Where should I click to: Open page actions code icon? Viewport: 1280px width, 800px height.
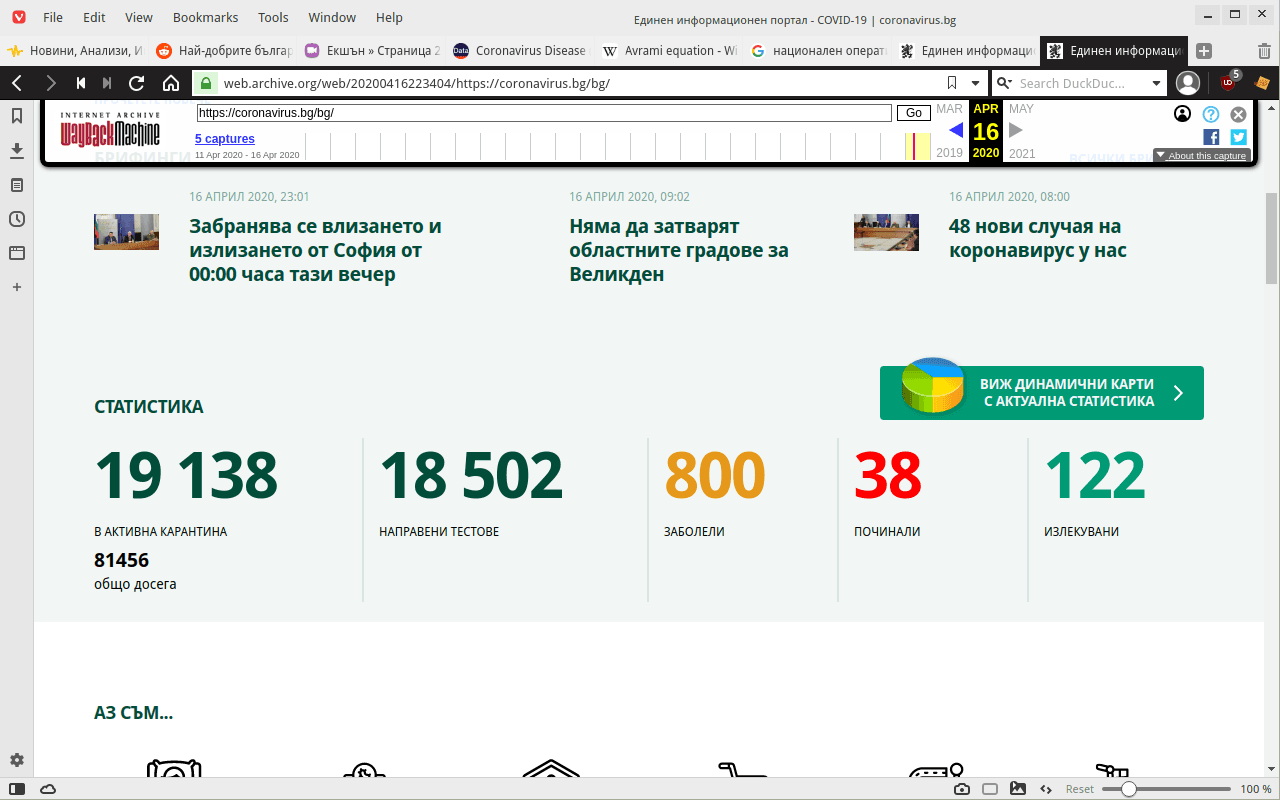pos(1046,789)
